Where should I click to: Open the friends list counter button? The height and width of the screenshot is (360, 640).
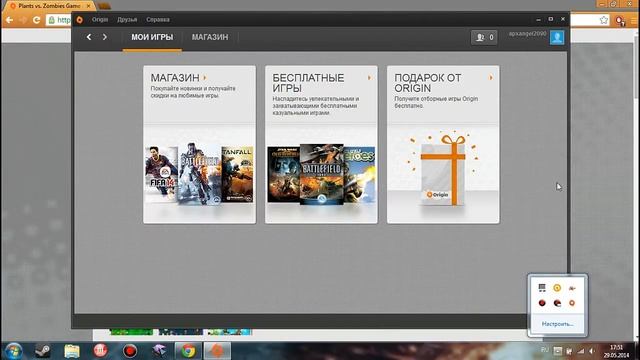click(484, 38)
